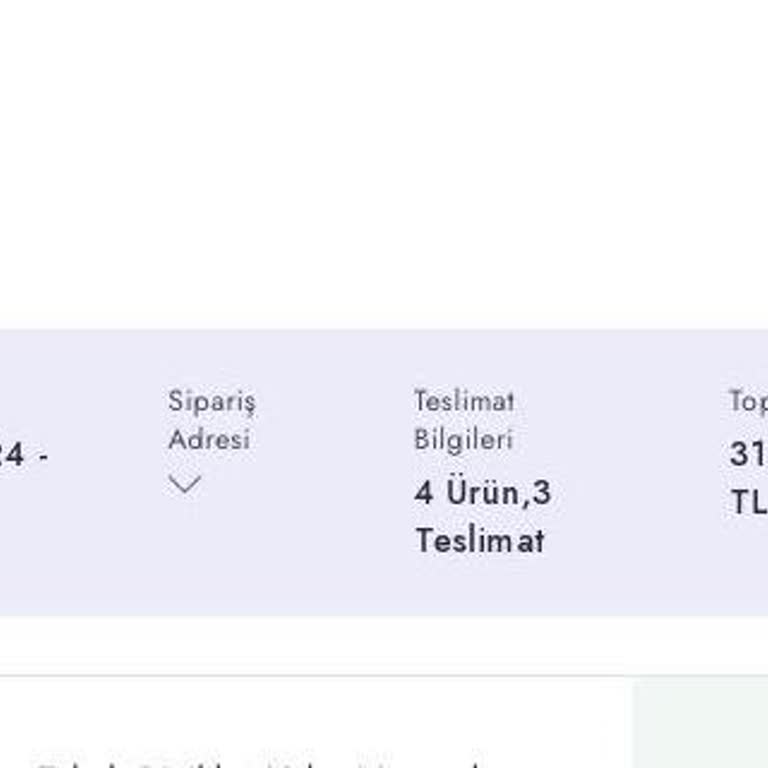The width and height of the screenshot is (768, 768).
Task: Click the white gap beneath lavender order bar
Action: click(384, 645)
